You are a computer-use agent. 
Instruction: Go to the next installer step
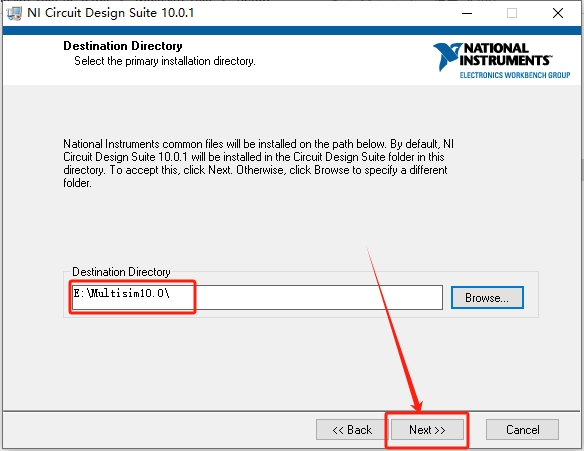click(x=427, y=430)
